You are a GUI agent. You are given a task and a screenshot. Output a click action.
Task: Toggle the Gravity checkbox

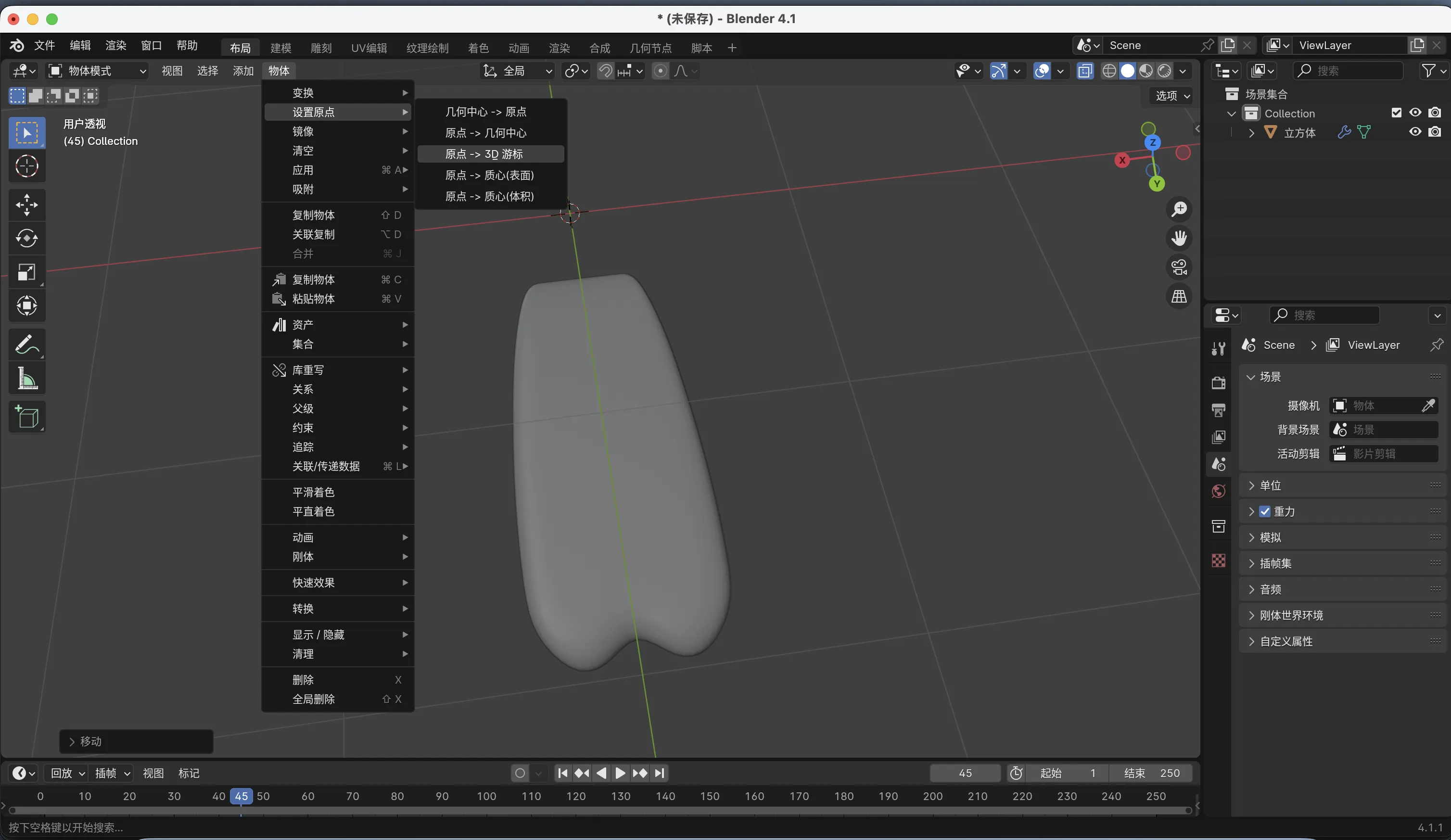pyautogui.click(x=1264, y=511)
